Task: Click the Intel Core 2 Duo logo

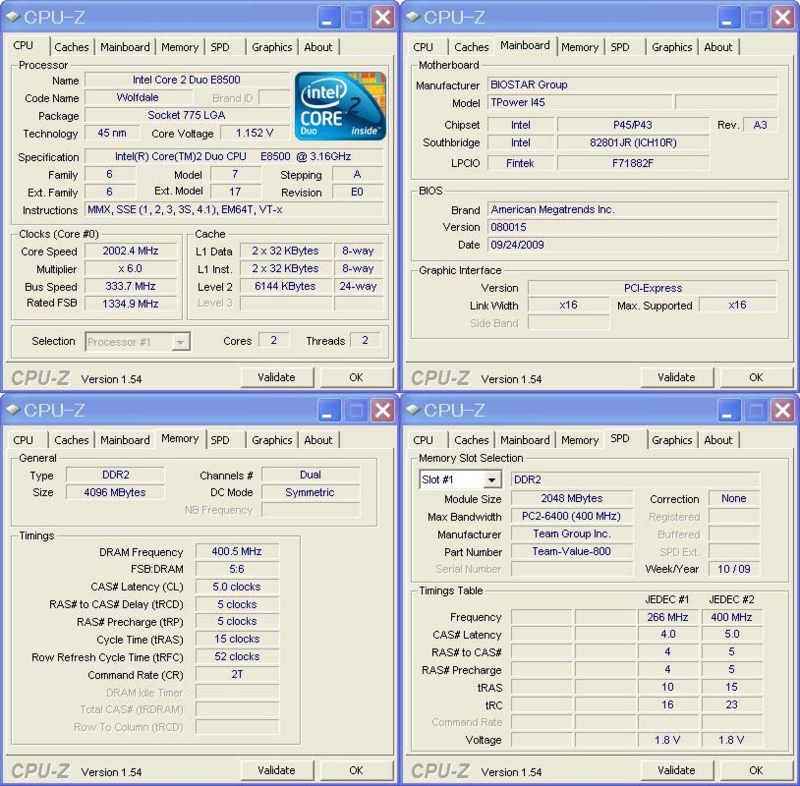Action: (340, 106)
